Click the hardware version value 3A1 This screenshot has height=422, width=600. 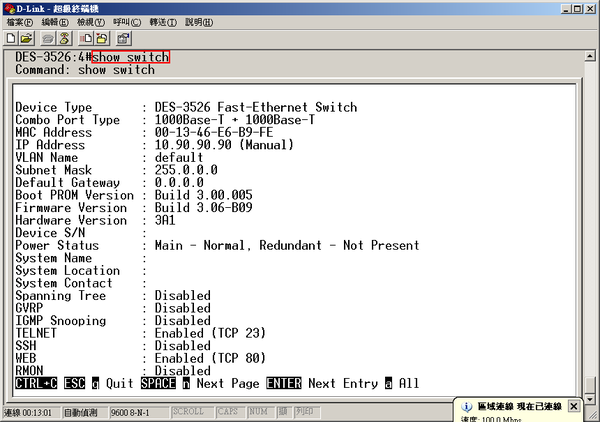[165, 220]
